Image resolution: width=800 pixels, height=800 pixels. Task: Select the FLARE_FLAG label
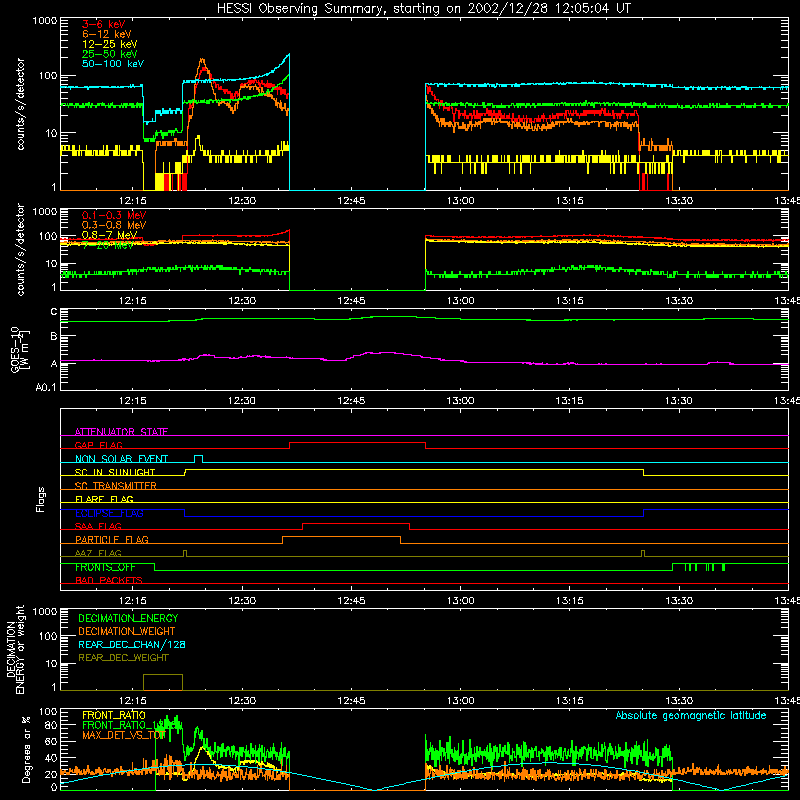pyautogui.click(x=104, y=499)
